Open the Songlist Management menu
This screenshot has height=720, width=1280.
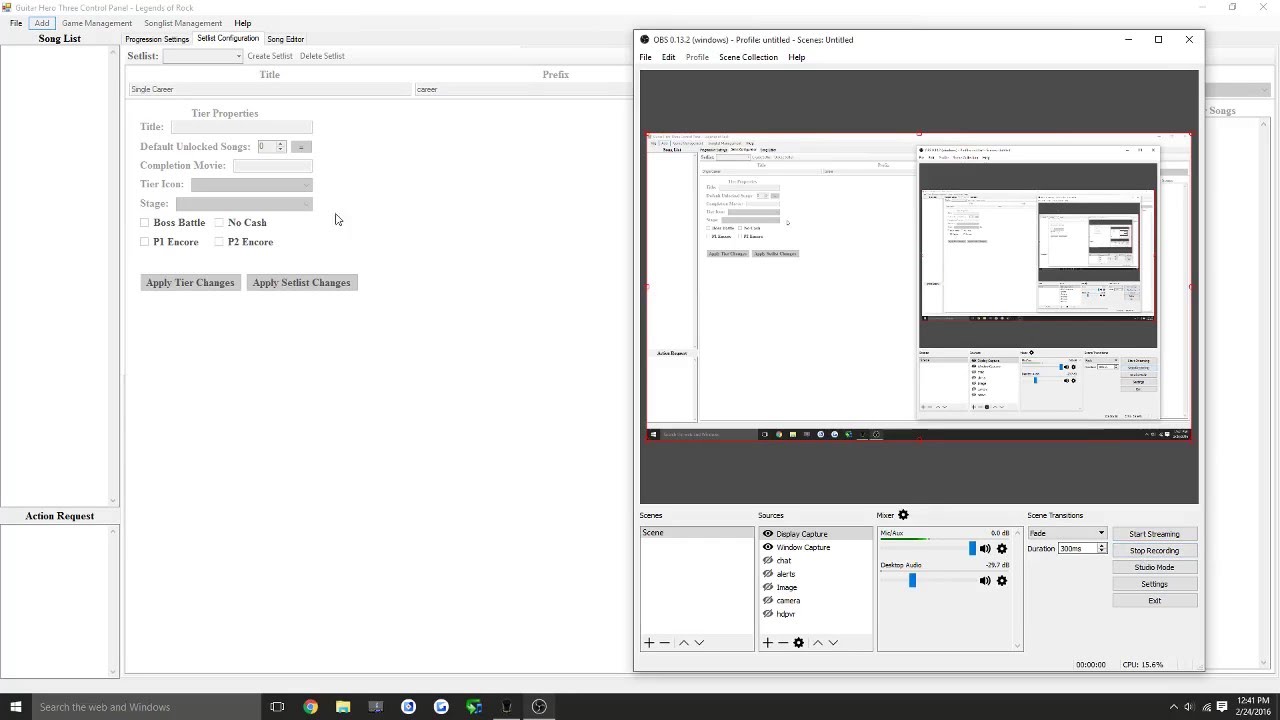pos(183,23)
